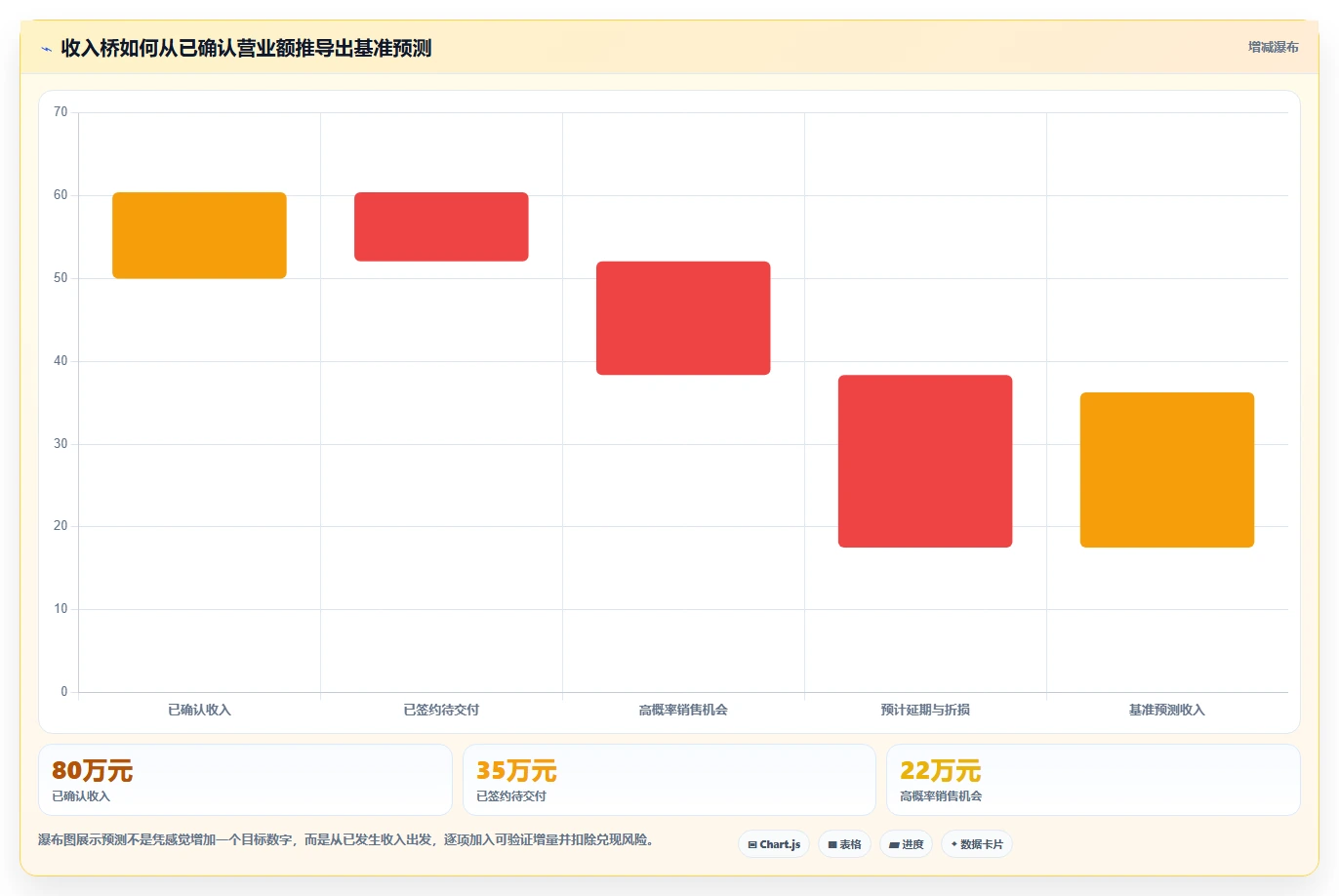The image size is (1339, 896).
Task: Click the x-axis label 高概率销售机会
Action: [x=683, y=710]
